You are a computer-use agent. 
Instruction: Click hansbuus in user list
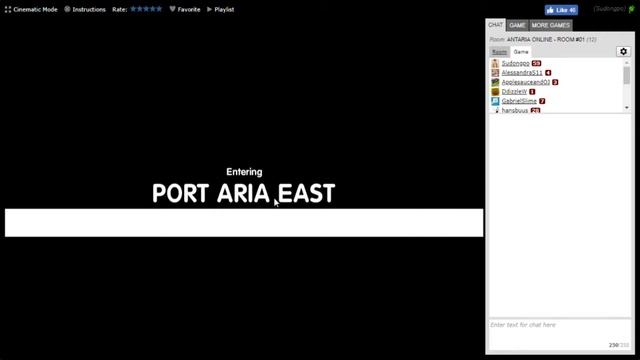pyautogui.click(x=515, y=110)
